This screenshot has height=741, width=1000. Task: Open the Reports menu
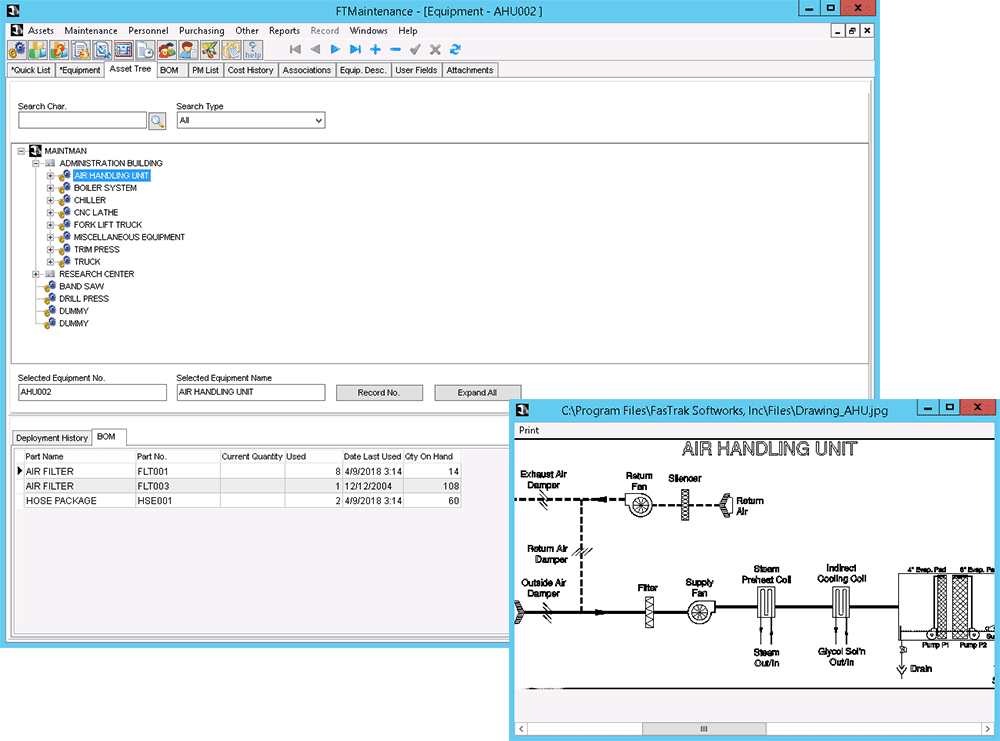pyautogui.click(x=284, y=31)
